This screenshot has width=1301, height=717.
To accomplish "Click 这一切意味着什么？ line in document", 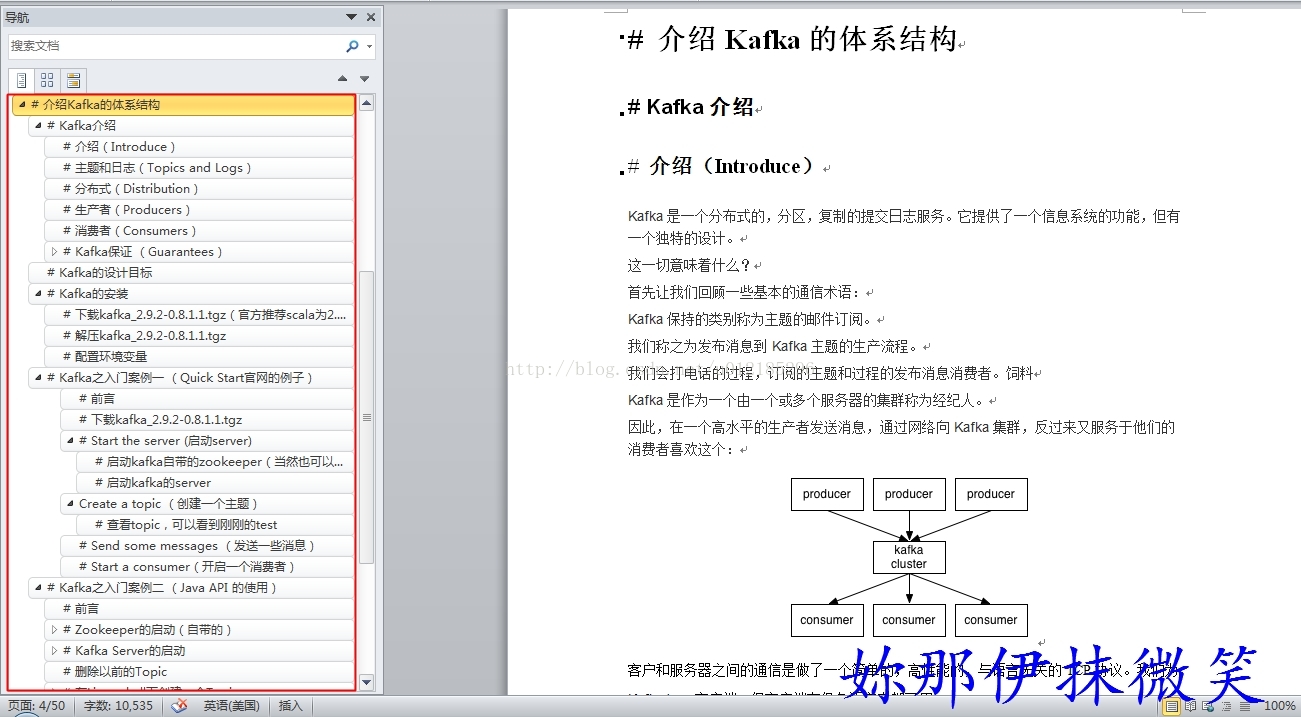I will click(690, 266).
